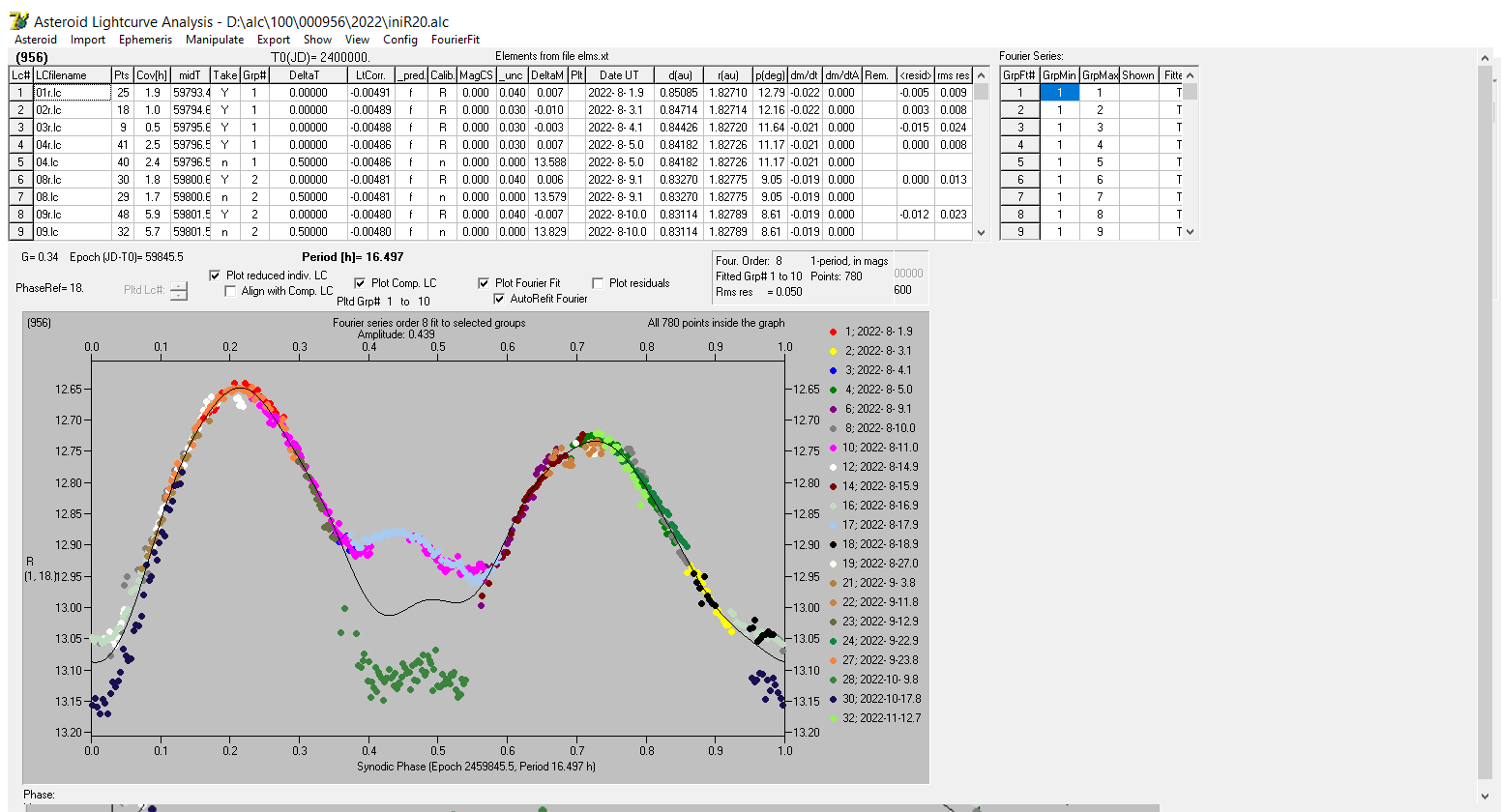Select filename cell 01r.lc
1501x812 pixels.
point(72,93)
